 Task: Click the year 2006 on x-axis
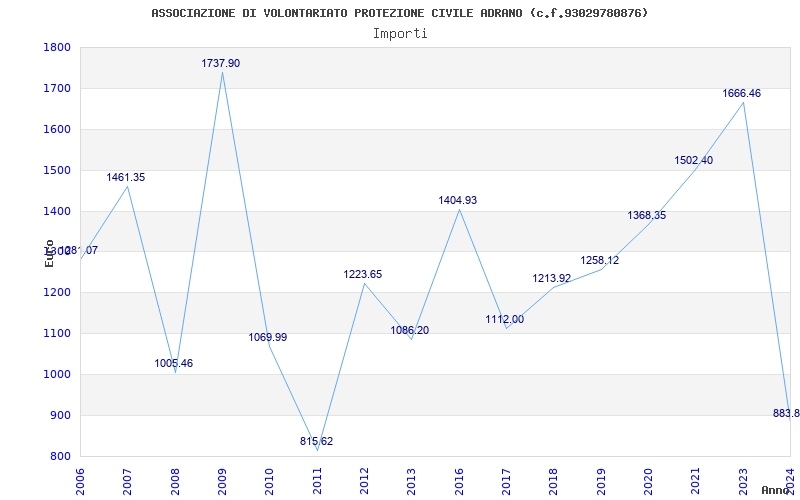pos(80,480)
